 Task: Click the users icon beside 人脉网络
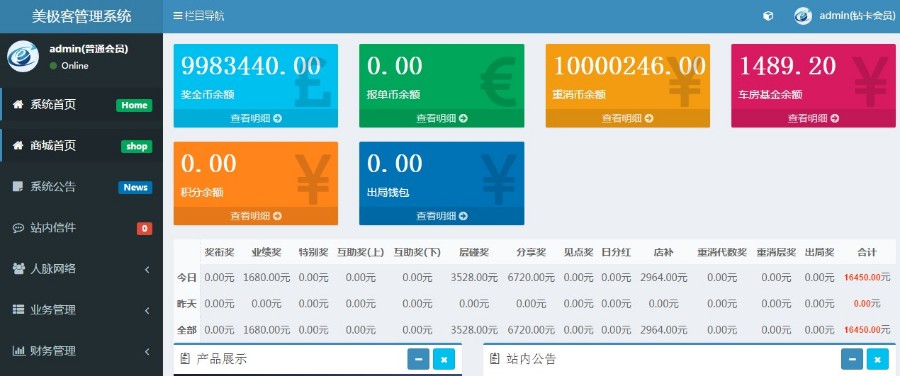pyautogui.click(x=18, y=269)
